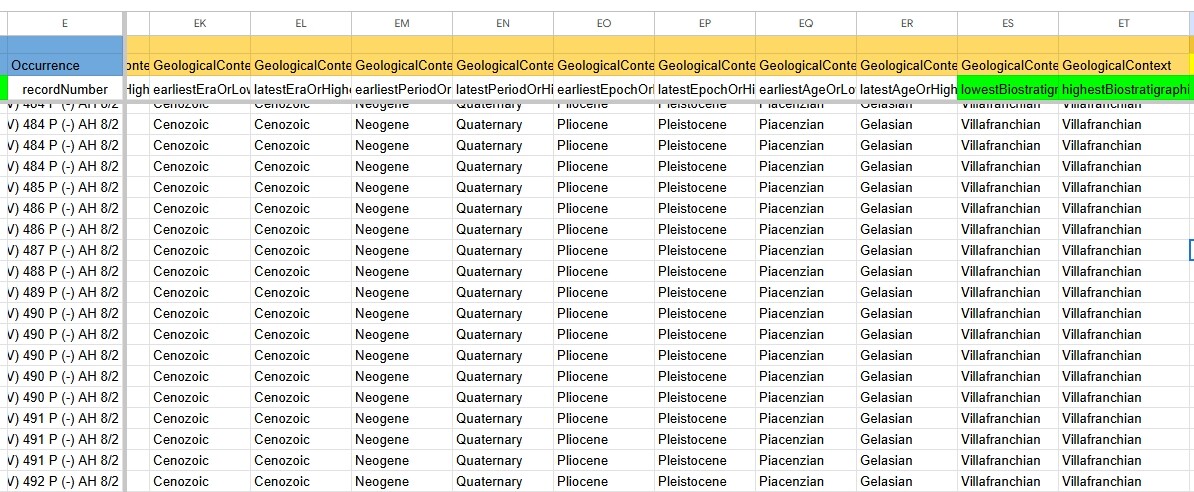Image resolution: width=1194 pixels, height=492 pixels.
Task: Select the latestEpochOrHi header cell
Action: click(x=705, y=88)
